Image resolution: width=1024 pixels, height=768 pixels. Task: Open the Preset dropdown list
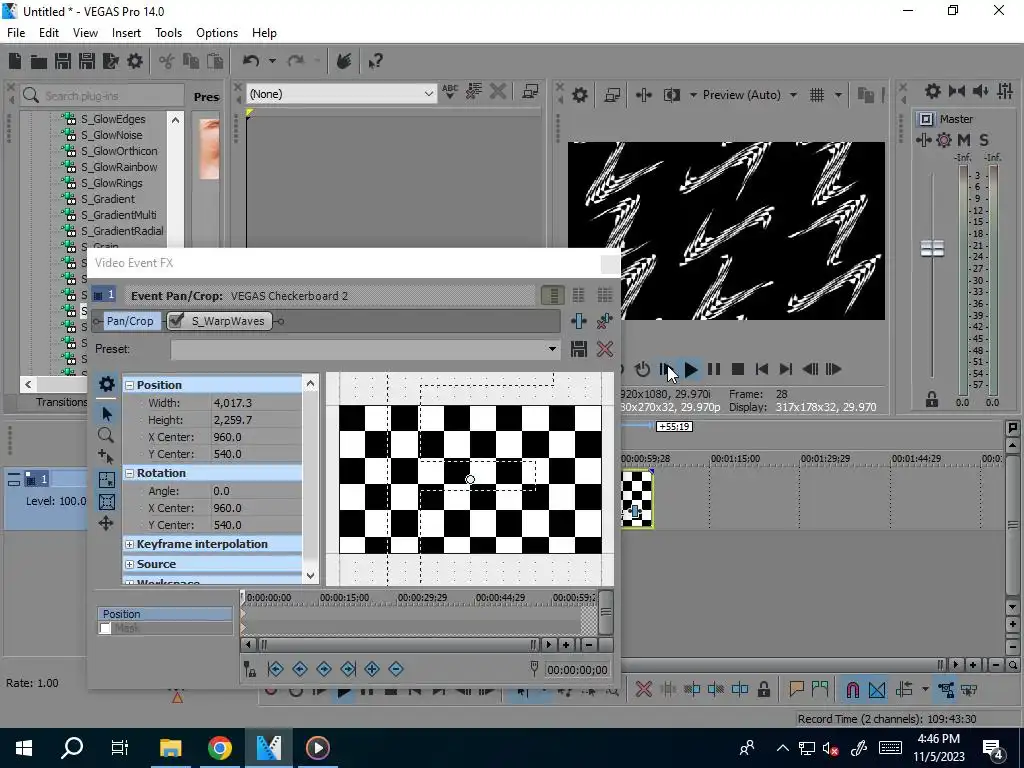coord(552,349)
